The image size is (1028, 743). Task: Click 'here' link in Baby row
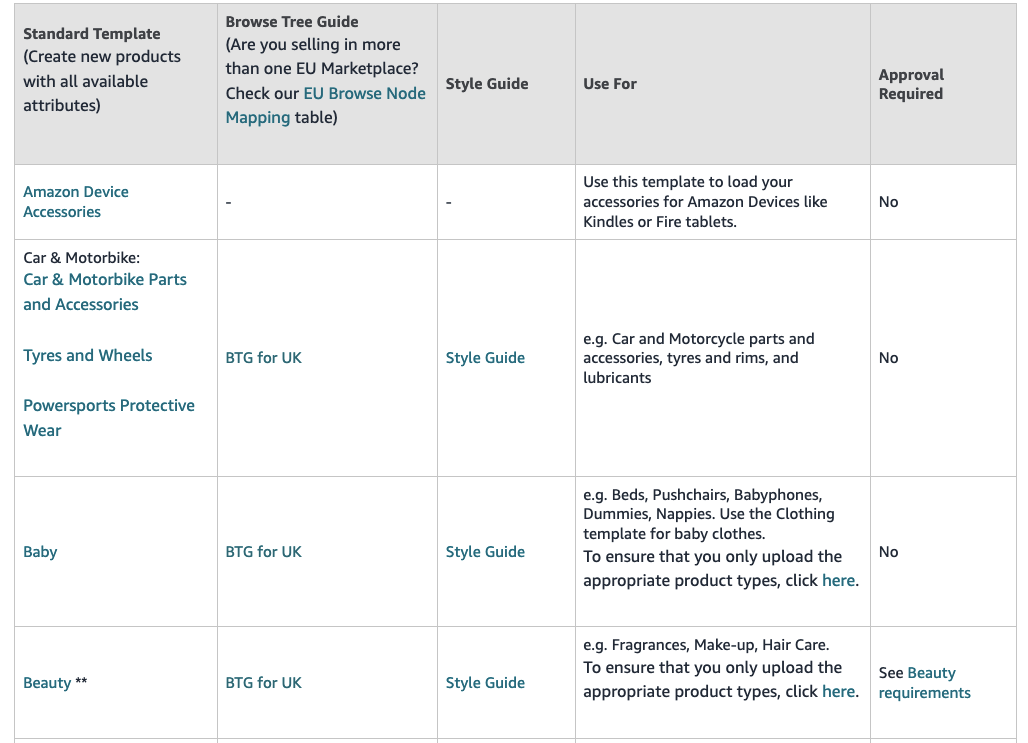pos(838,581)
